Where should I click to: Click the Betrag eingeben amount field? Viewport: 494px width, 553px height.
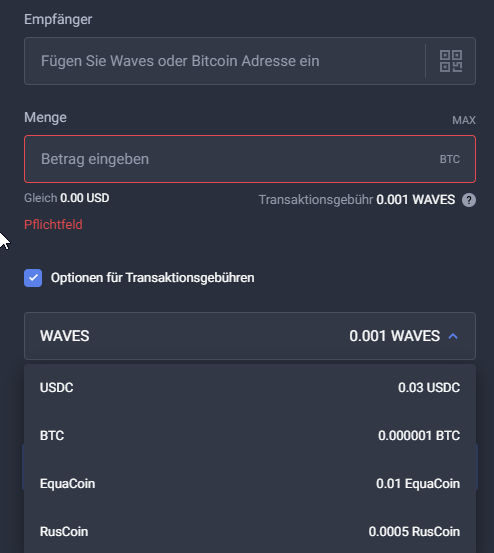click(250, 159)
